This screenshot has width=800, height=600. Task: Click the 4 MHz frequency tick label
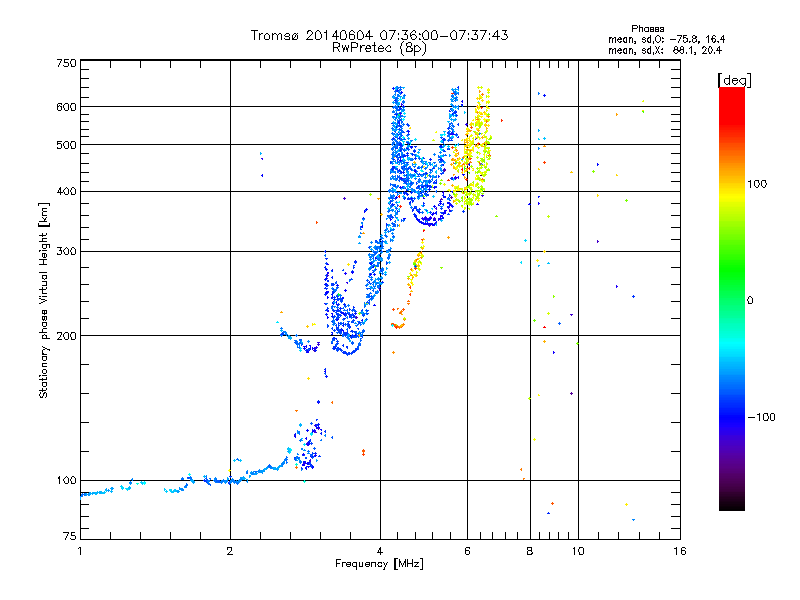380,551
